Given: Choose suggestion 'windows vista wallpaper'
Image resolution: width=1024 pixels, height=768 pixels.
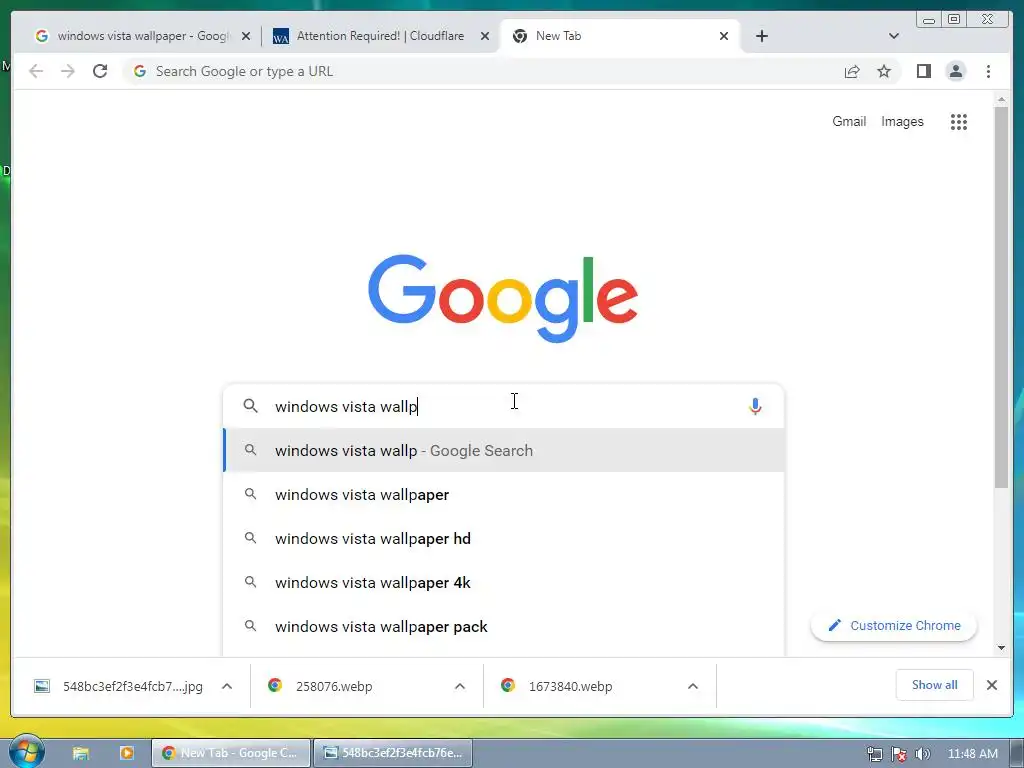Looking at the screenshot, I should click(504, 494).
